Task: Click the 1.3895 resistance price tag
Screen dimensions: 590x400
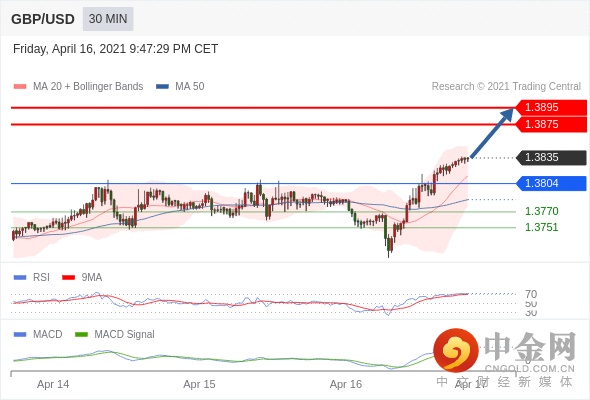Action: (551, 107)
